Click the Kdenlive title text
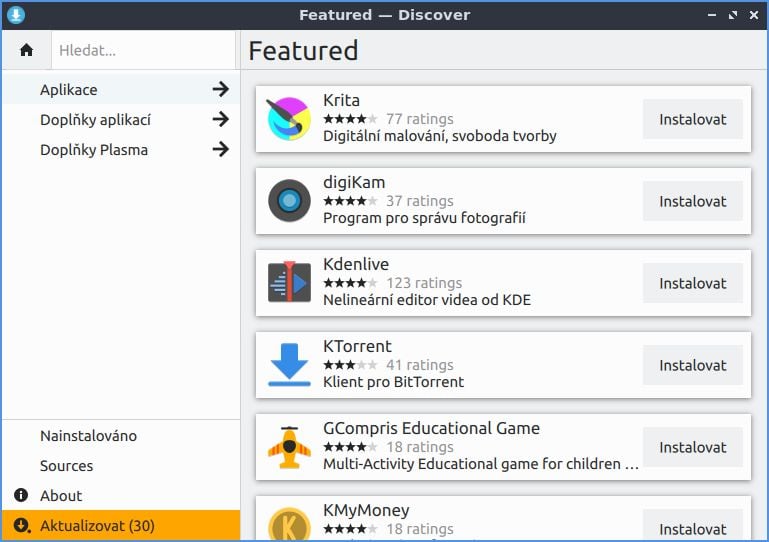 pyautogui.click(x=356, y=264)
